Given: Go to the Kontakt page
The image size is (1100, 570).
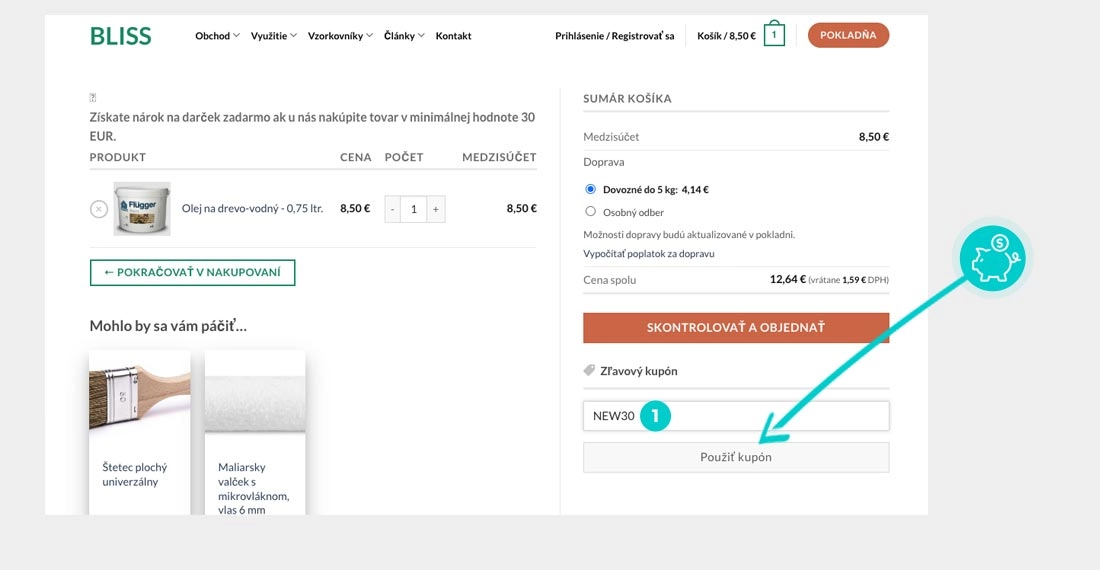Looking at the screenshot, I should tap(453, 36).
